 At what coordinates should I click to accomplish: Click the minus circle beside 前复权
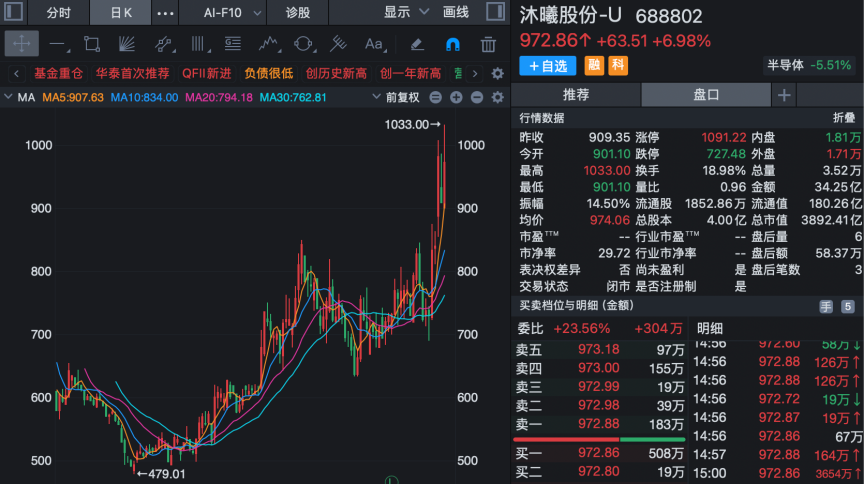[435, 98]
